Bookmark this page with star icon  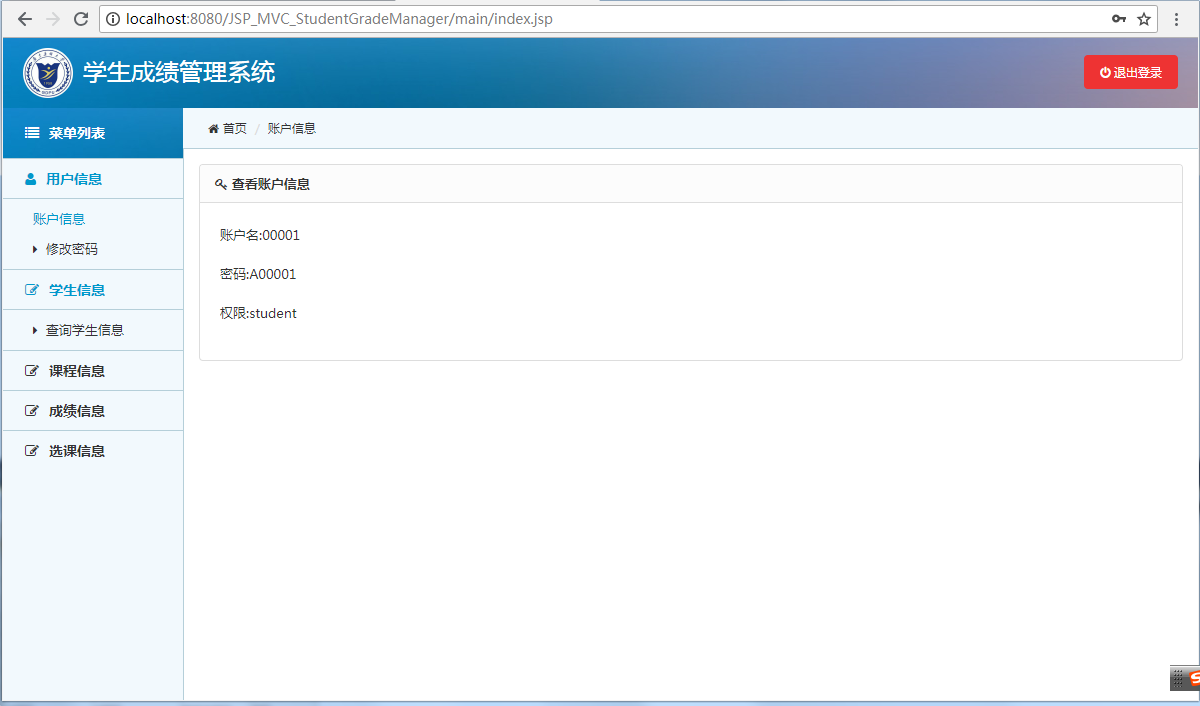(x=1144, y=19)
